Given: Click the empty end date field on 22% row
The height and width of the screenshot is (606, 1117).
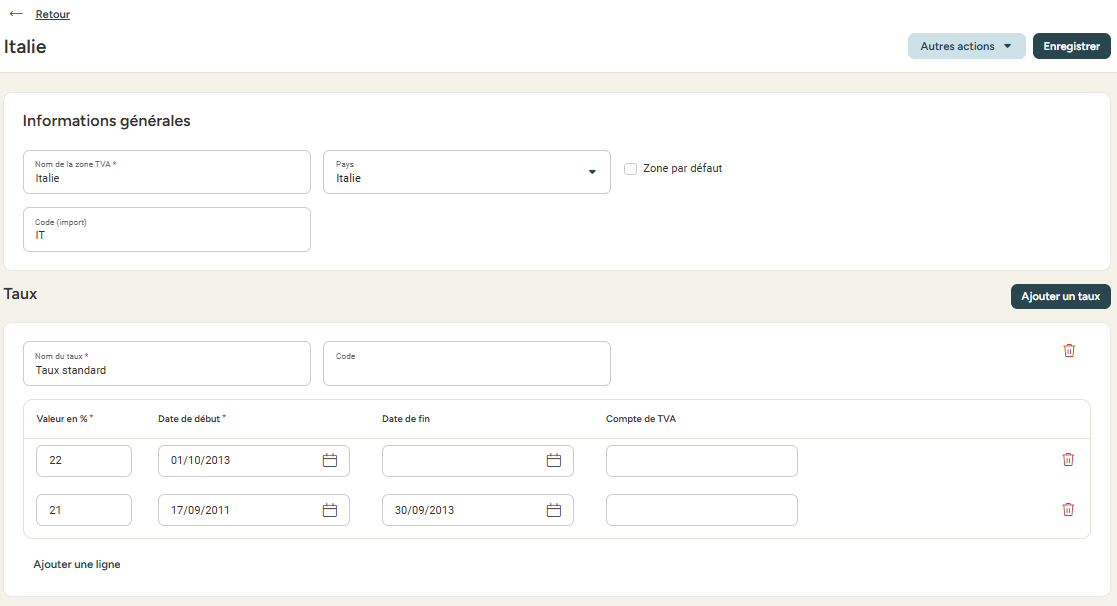Looking at the screenshot, I should click(477, 461).
